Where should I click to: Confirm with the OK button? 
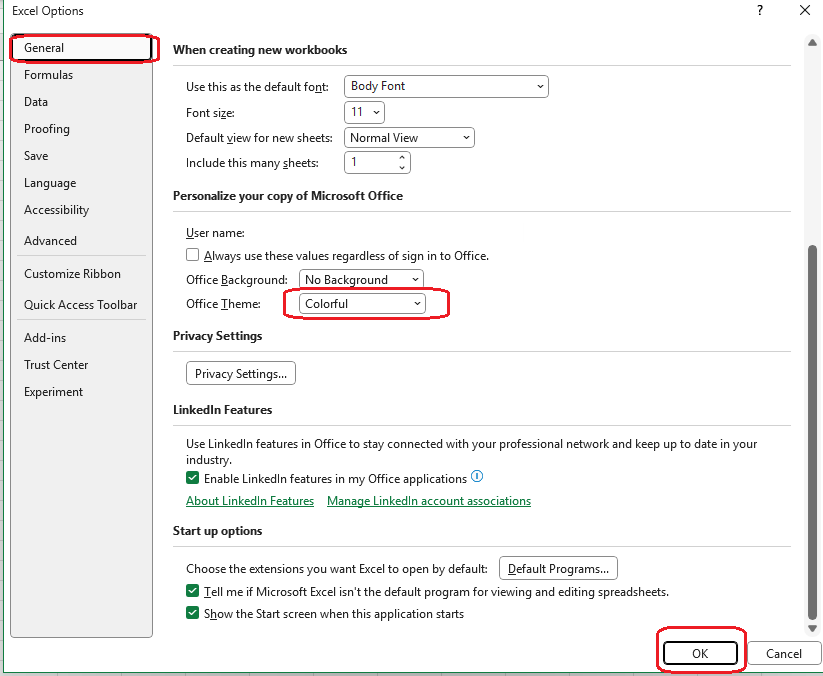coord(700,653)
